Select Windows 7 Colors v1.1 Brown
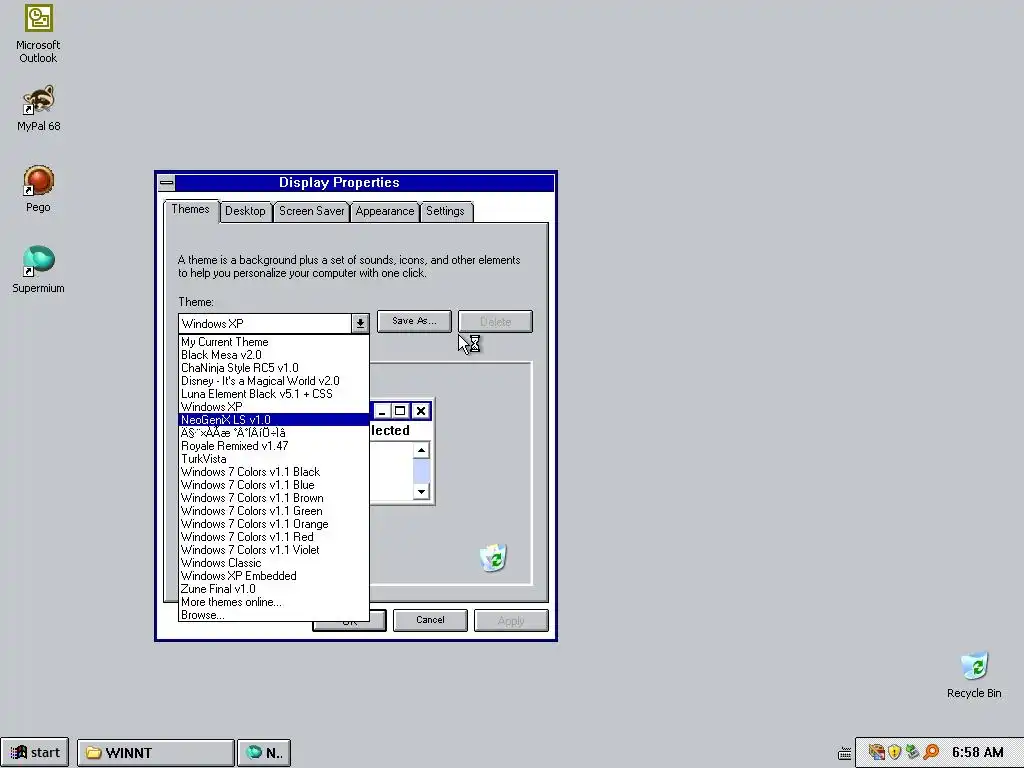The height and width of the screenshot is (768, 1024). 274,498
